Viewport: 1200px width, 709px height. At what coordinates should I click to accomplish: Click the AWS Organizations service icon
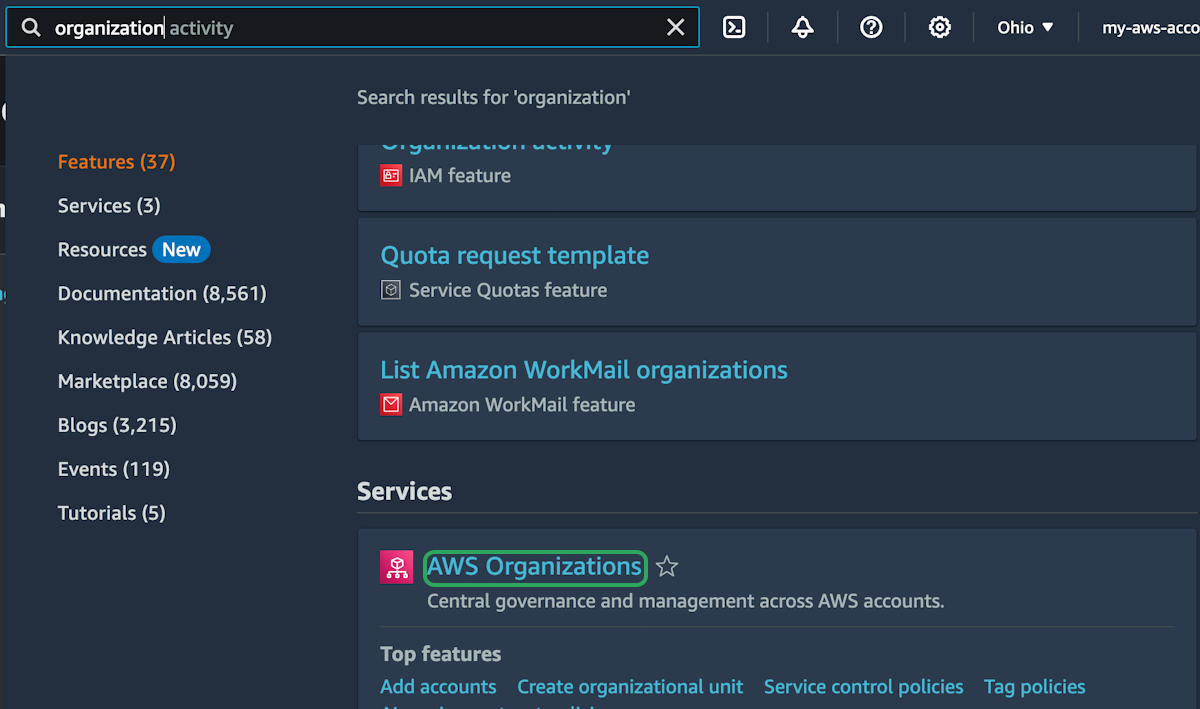(397, 567)
